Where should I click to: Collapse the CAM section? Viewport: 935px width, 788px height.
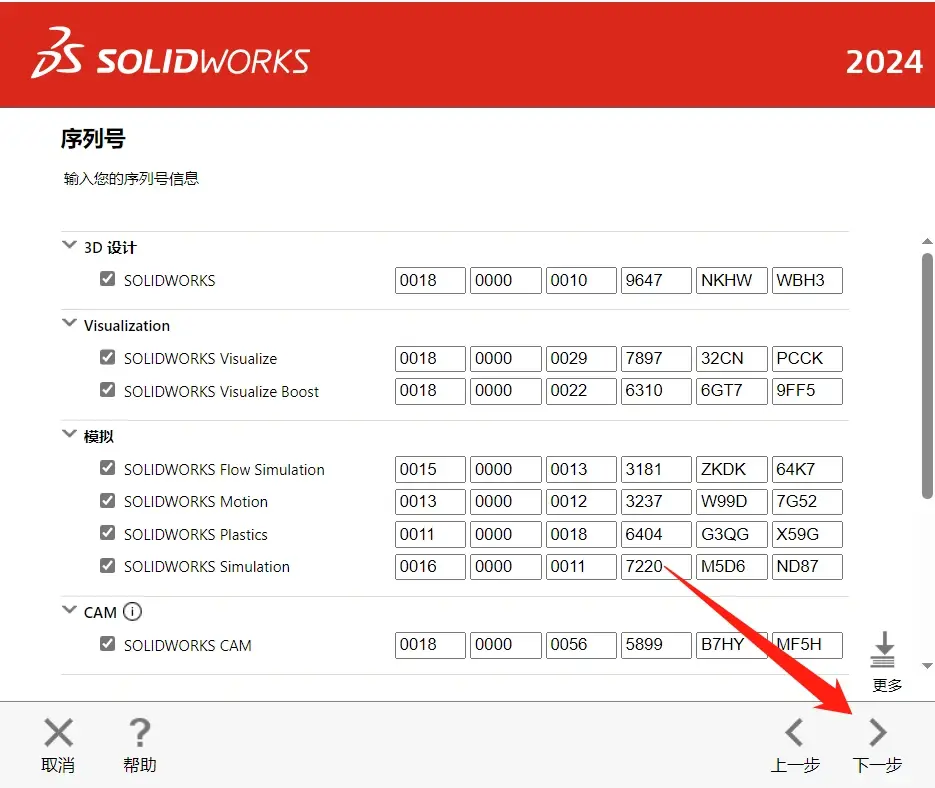tap(70, 610)
